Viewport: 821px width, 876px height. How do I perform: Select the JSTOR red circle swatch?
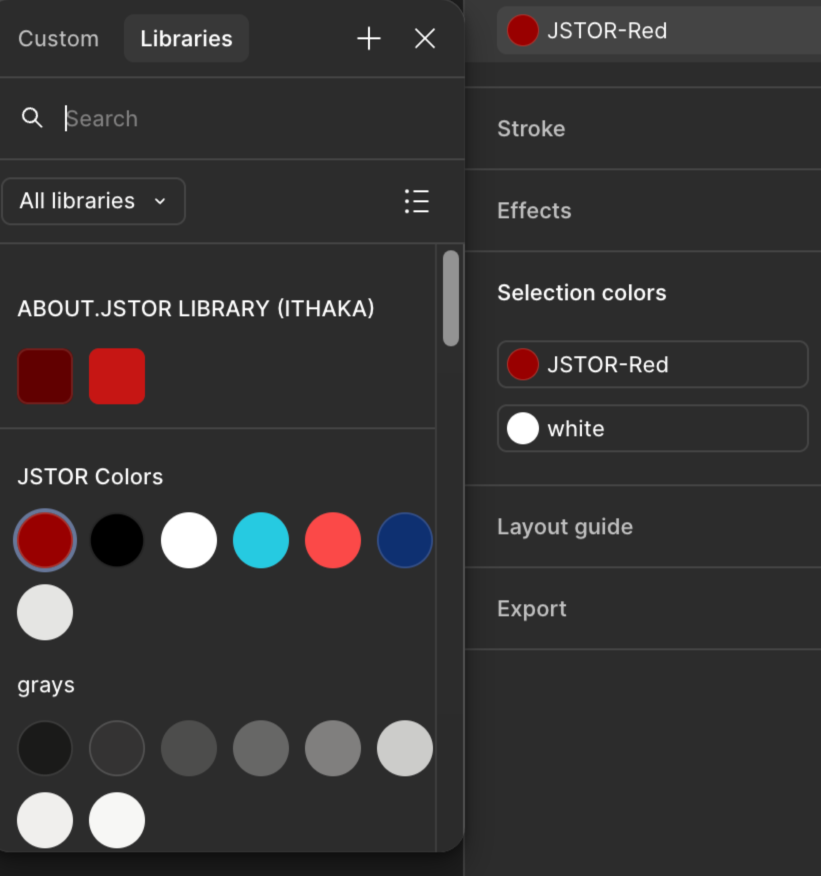45,540
